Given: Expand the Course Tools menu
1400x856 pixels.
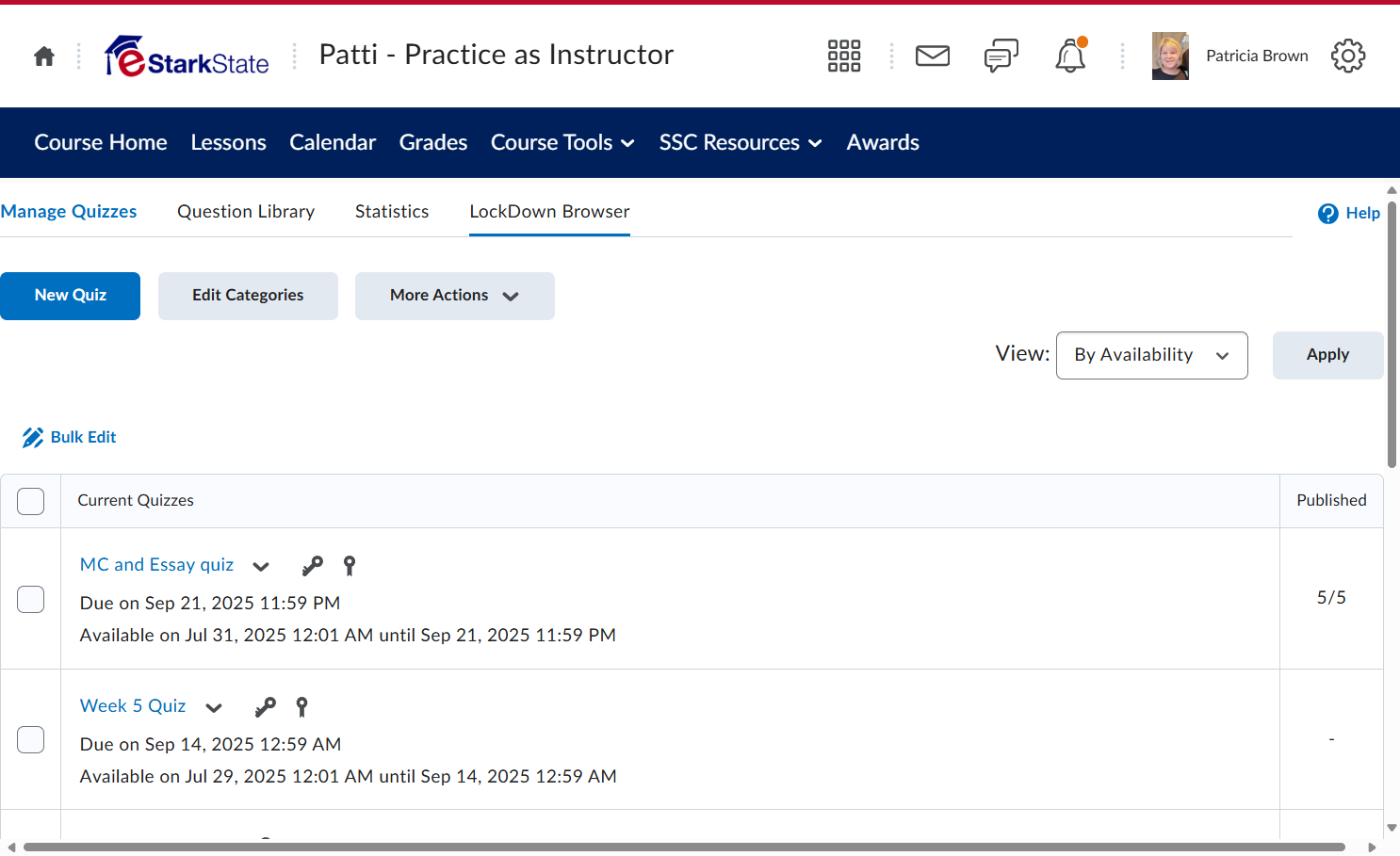Looking at the screenshot, I should coord(562,142).
